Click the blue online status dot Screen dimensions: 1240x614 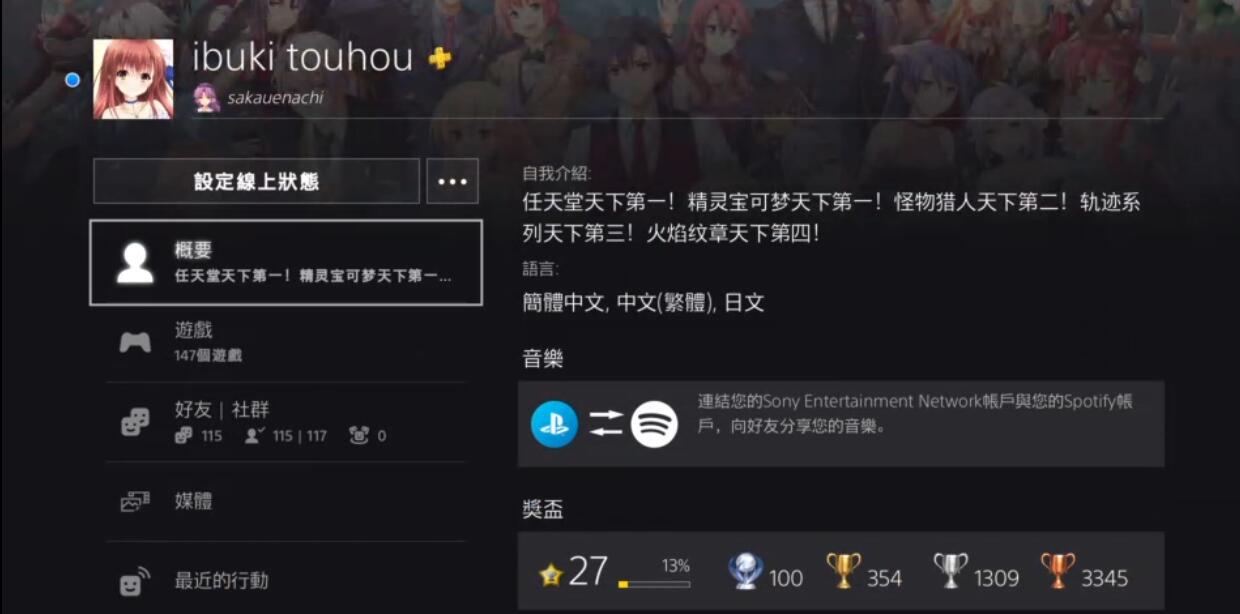[72, 80]
